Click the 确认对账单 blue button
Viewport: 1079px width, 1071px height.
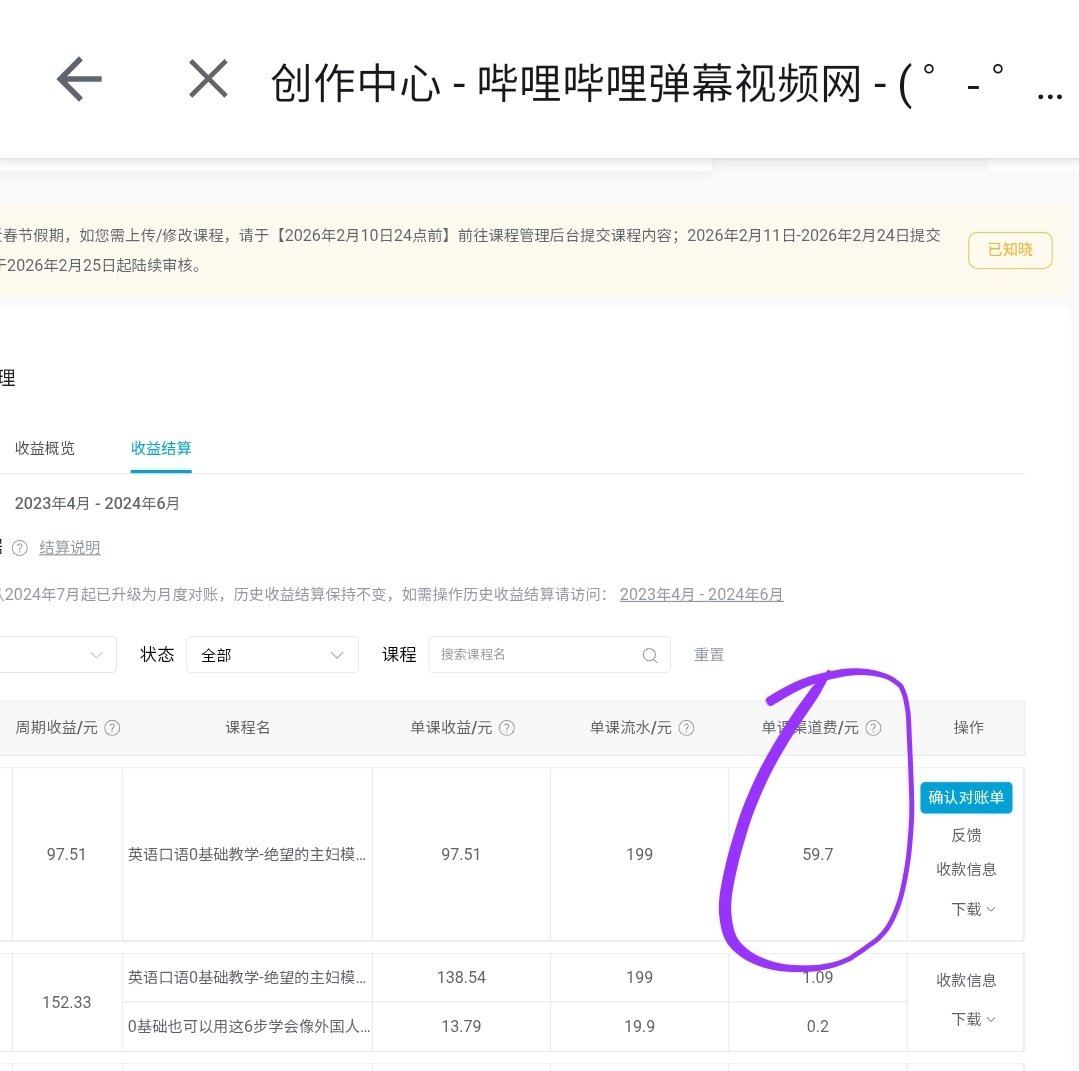pos(966,797)
